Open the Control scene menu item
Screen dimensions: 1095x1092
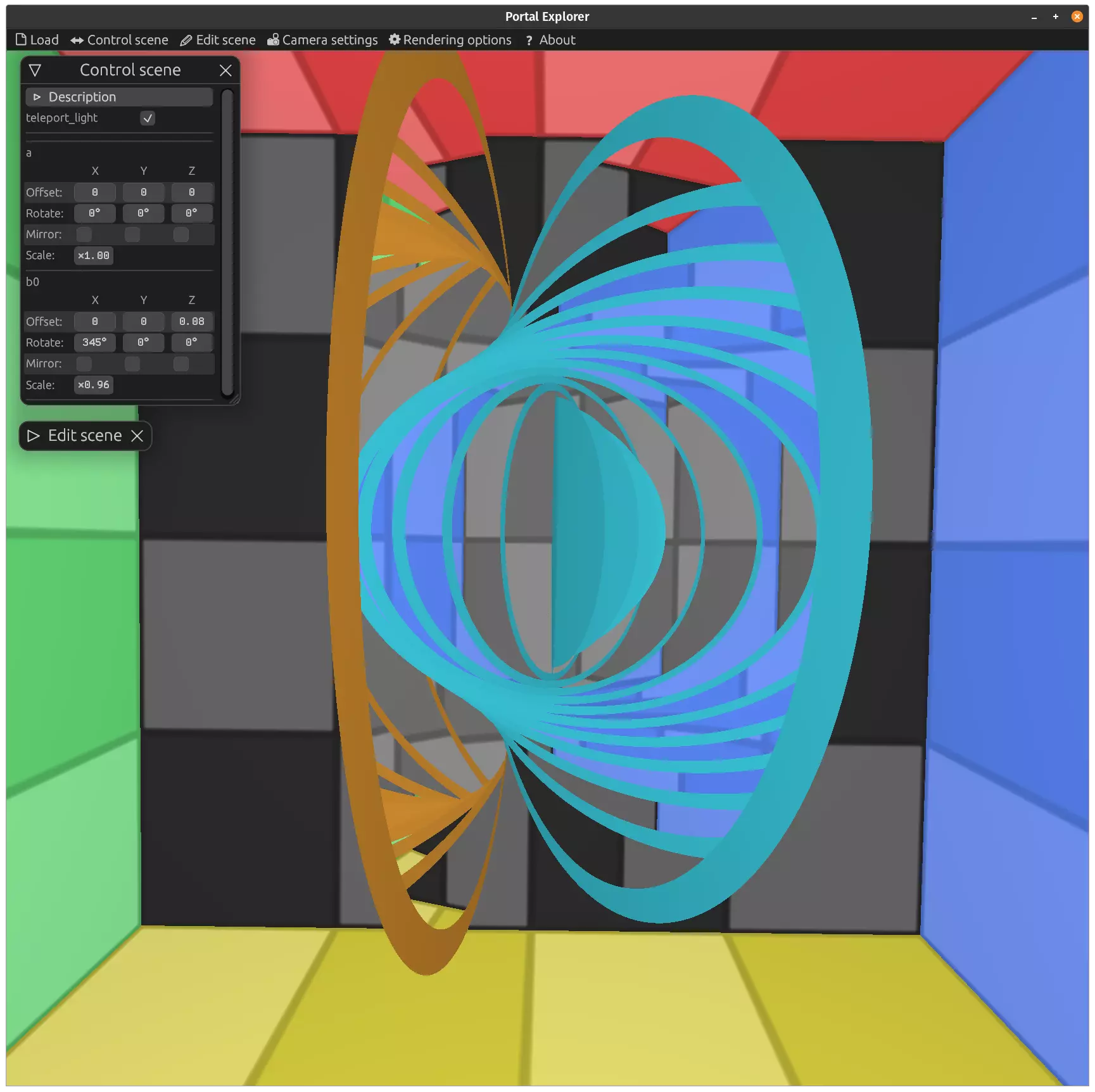tap(119, 40)
